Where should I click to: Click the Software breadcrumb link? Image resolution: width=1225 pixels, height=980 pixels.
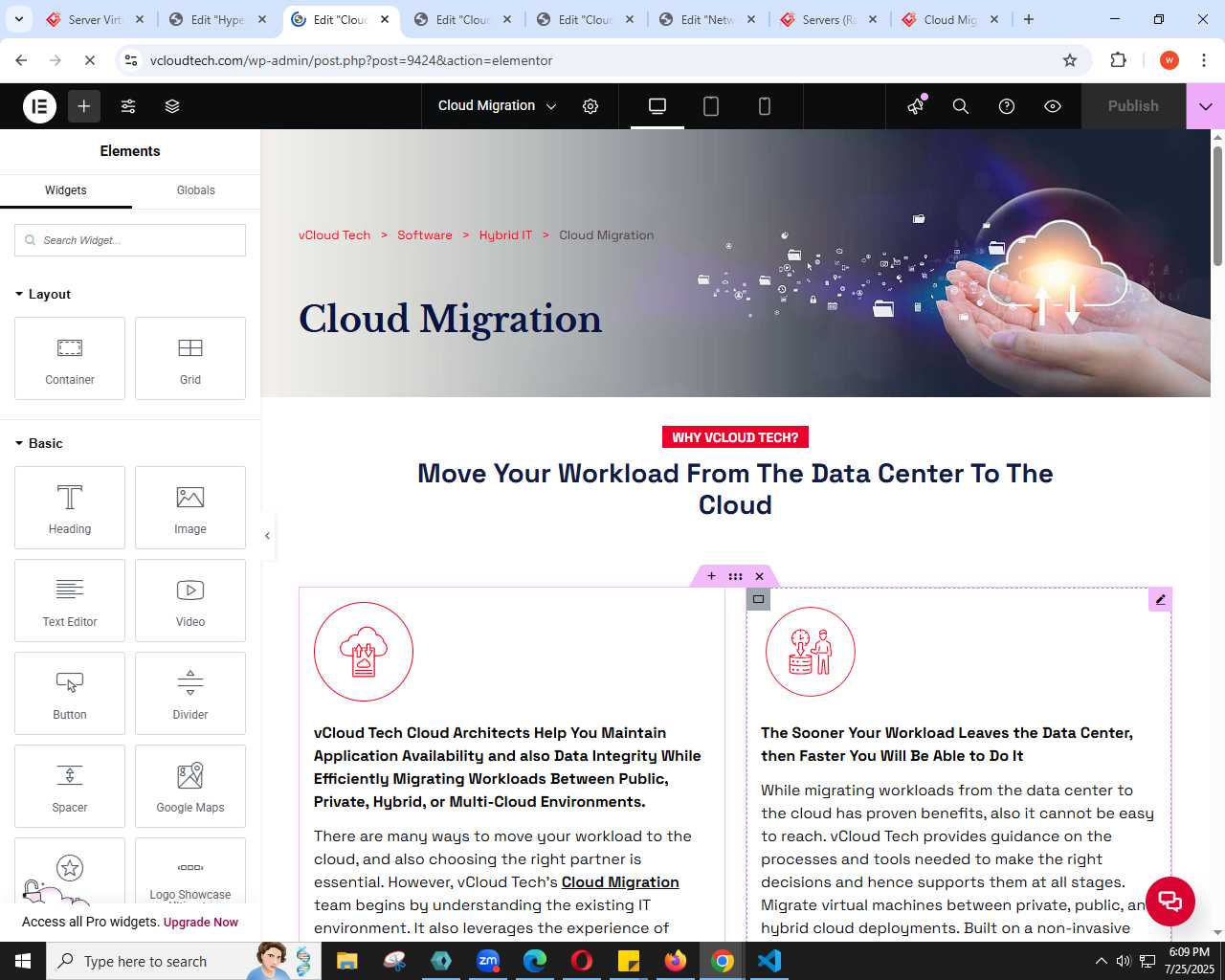point(425,235)
